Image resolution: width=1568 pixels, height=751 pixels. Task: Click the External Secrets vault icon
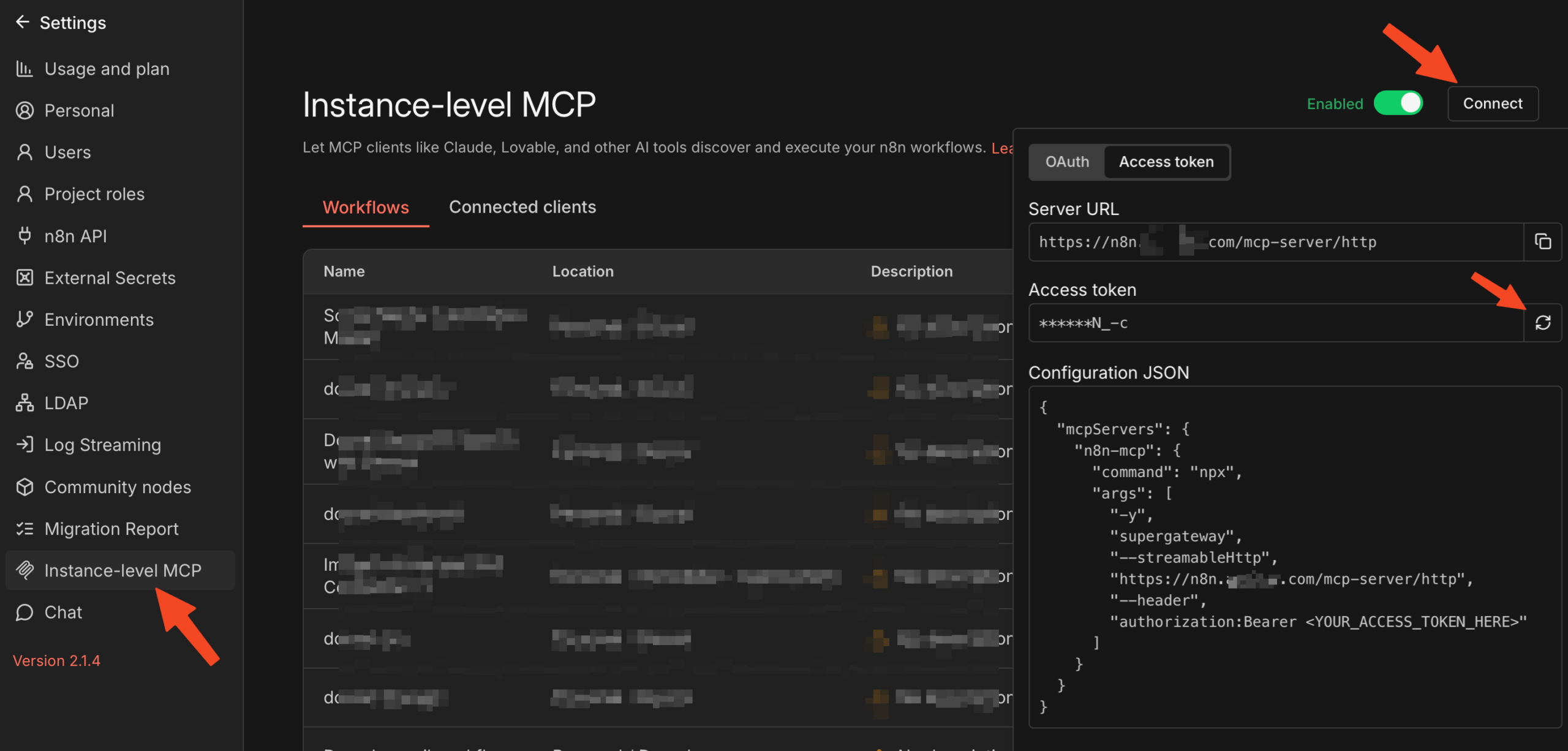(24, 277)
